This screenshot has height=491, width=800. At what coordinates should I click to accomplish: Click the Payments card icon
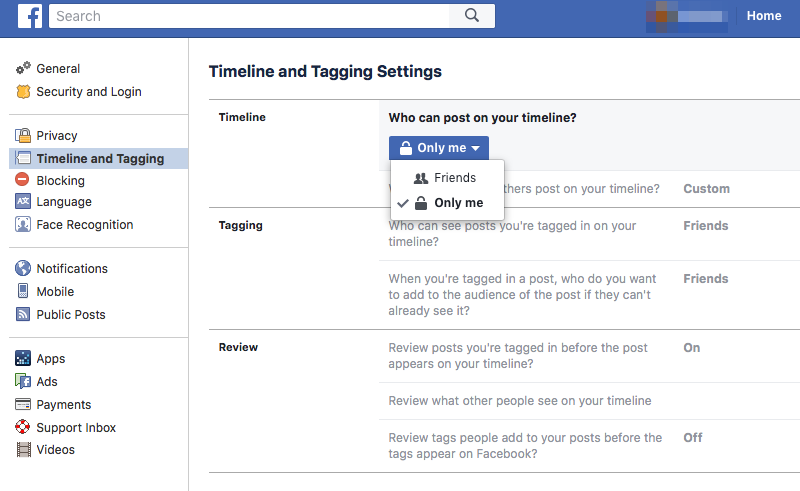[23, 404]
